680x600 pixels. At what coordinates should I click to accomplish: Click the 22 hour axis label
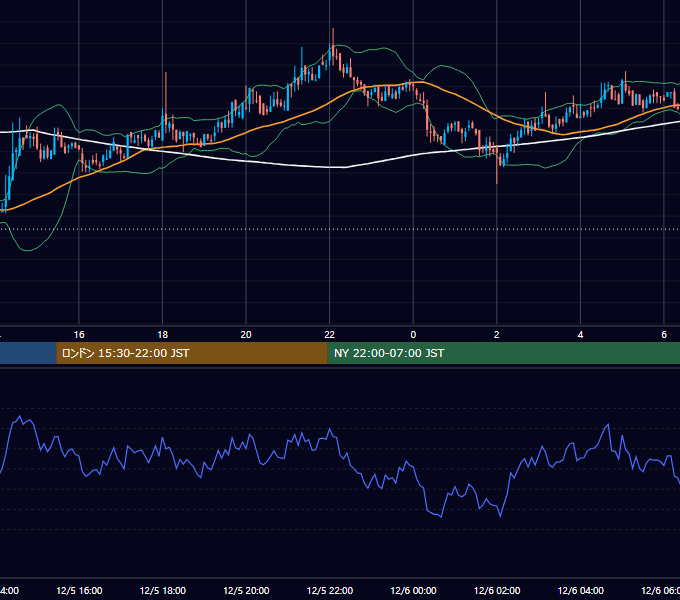[330, 335]
